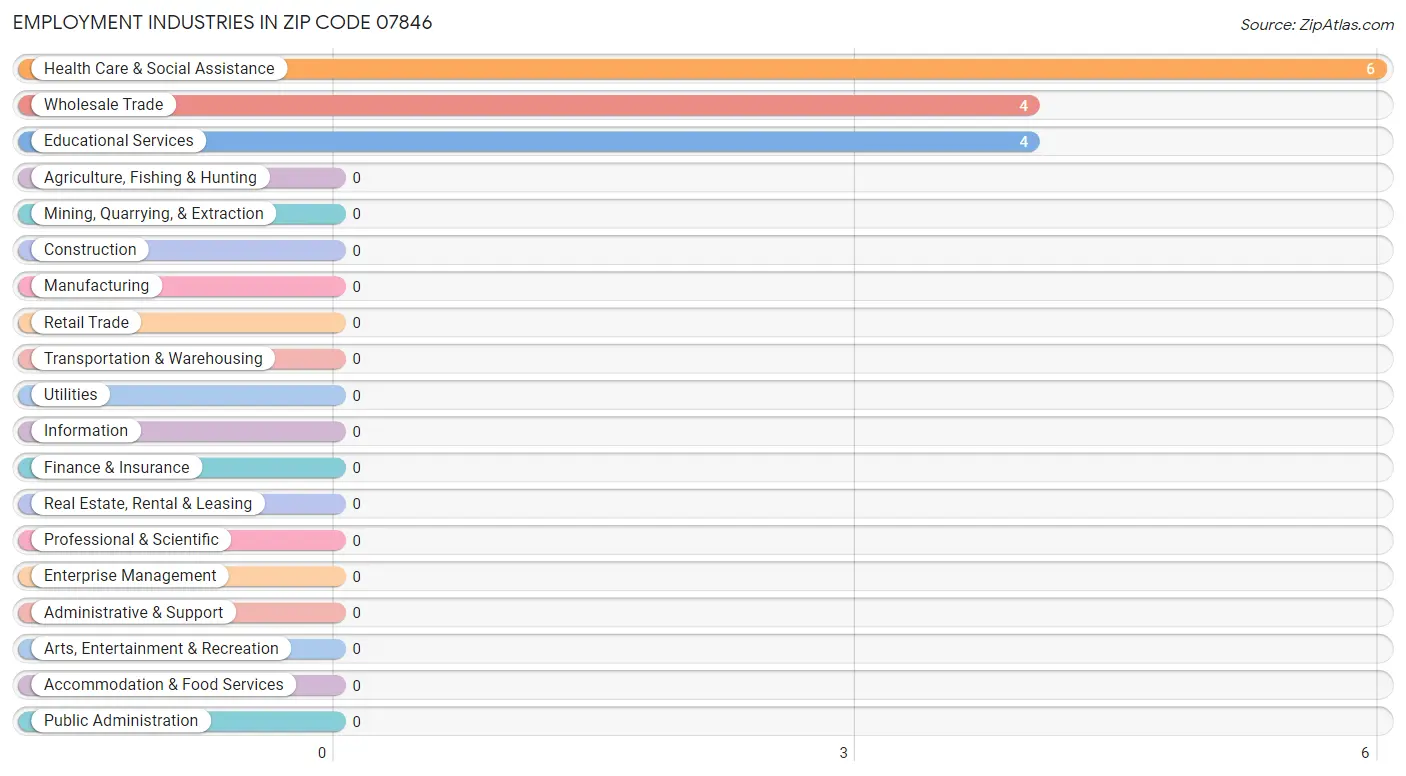Click the x-axis tick label 6

click(1365, 752)
